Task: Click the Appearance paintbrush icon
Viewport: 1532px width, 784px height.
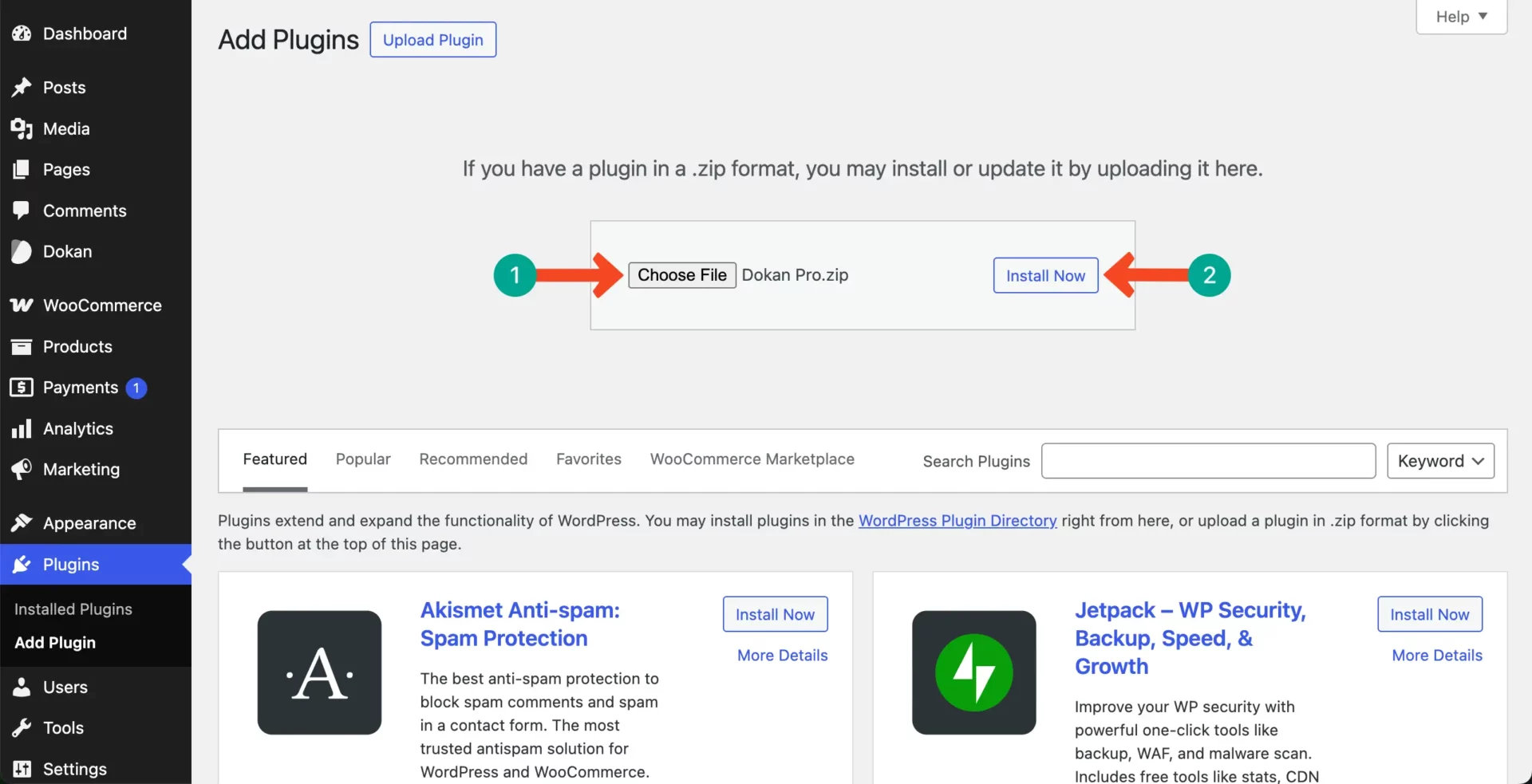Action: click(22, 523)
